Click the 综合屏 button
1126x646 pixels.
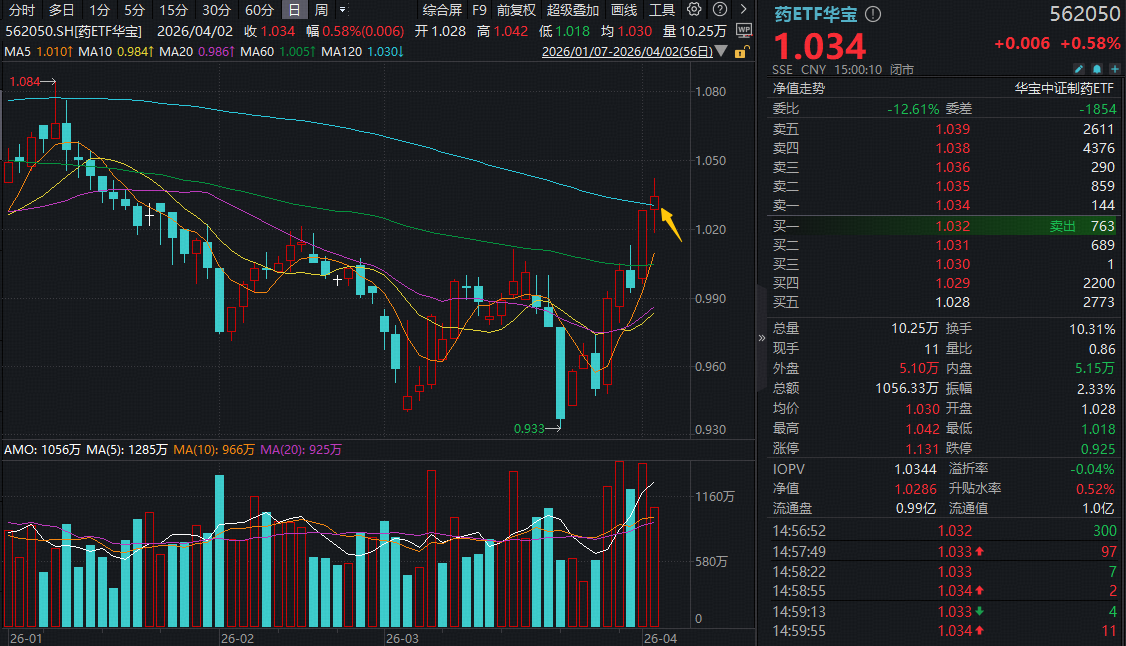pyautogui.click(x=442, y=10)
